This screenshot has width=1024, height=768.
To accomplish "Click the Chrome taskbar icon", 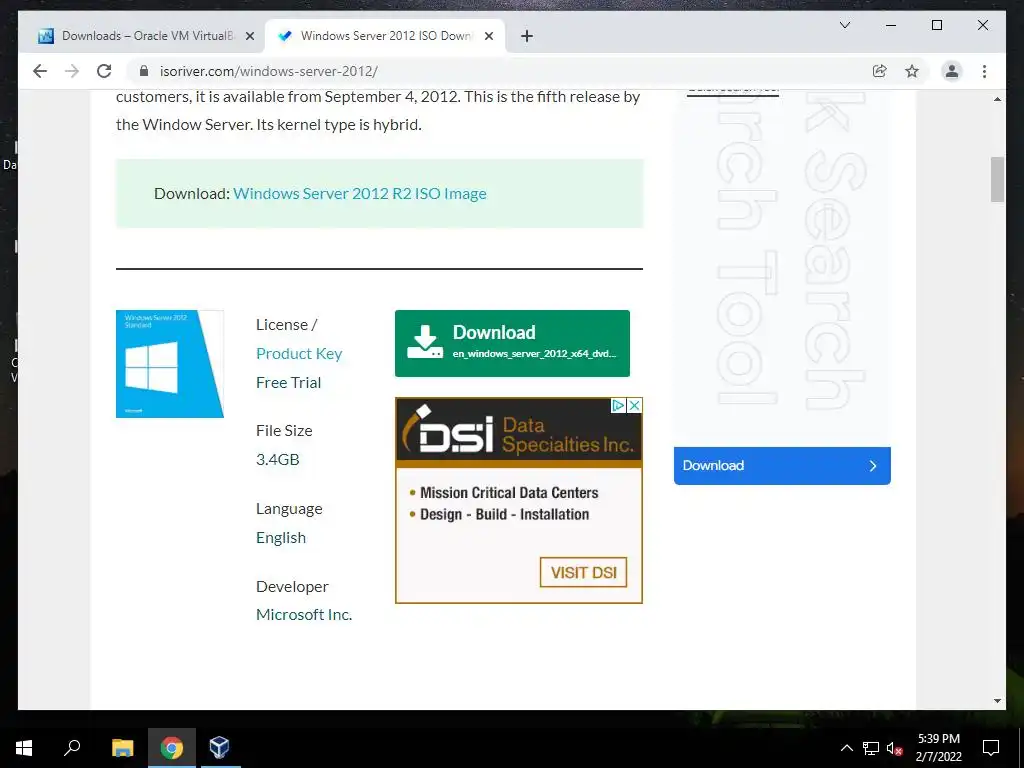I will click(172, 748).
